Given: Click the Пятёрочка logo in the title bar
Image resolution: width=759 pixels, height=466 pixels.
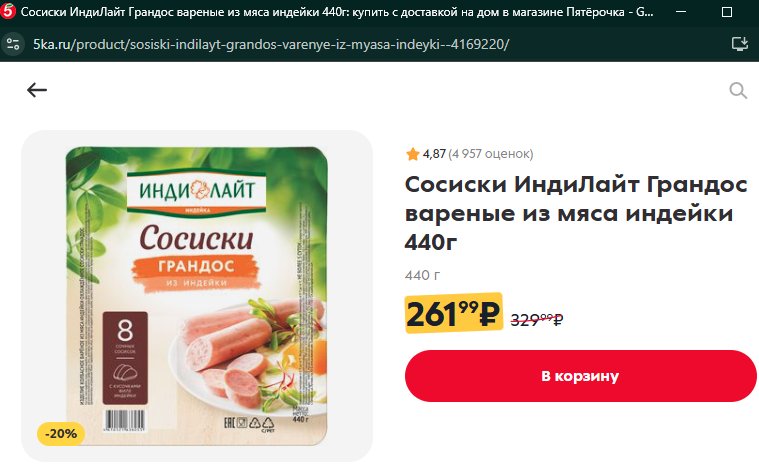Looking at the screenshot, I should tap(8, 12).
